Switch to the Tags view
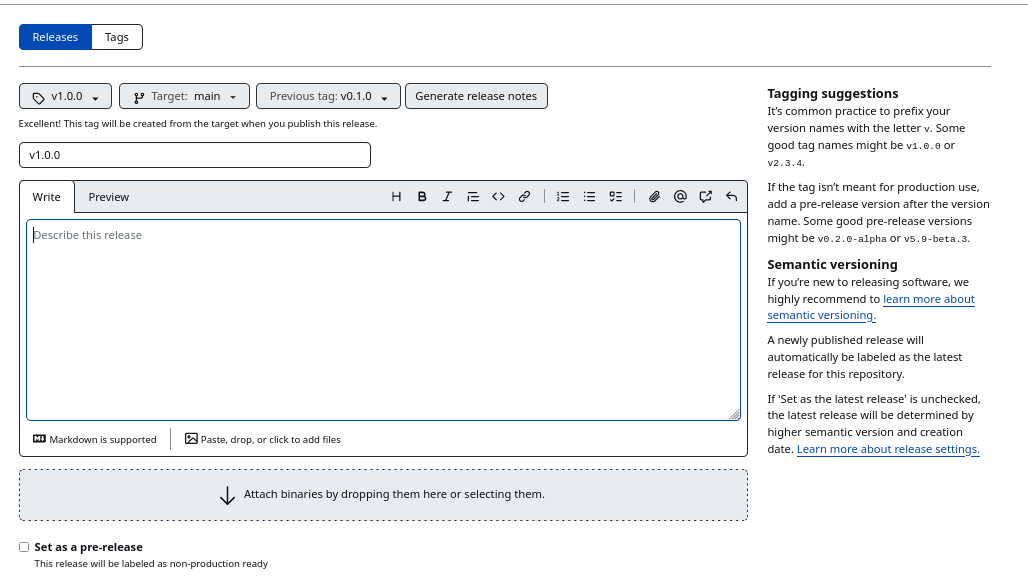This screenshot has height=577, width=1028. [116, 36]
